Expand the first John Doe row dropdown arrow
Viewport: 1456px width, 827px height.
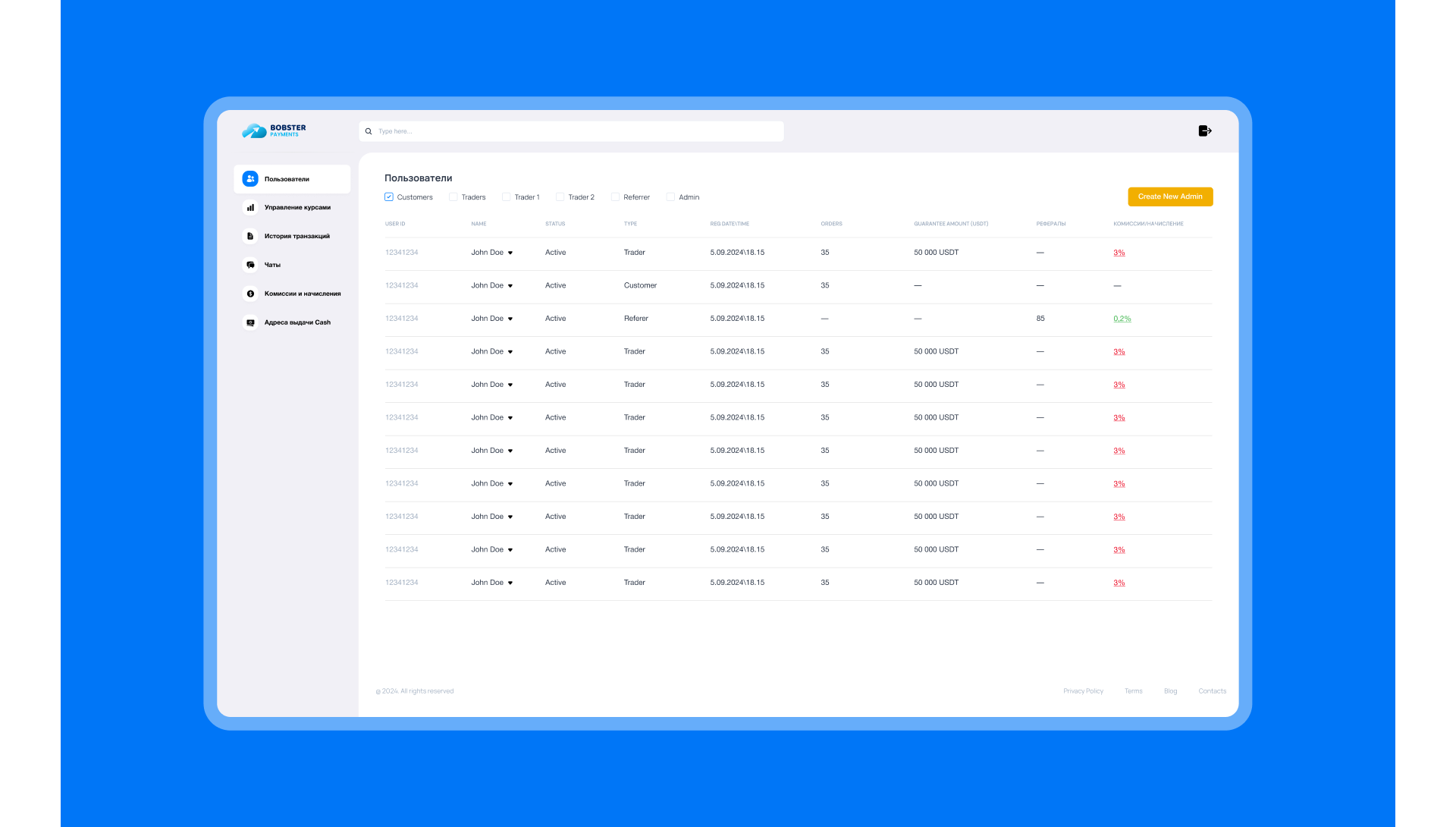(510, 253)
